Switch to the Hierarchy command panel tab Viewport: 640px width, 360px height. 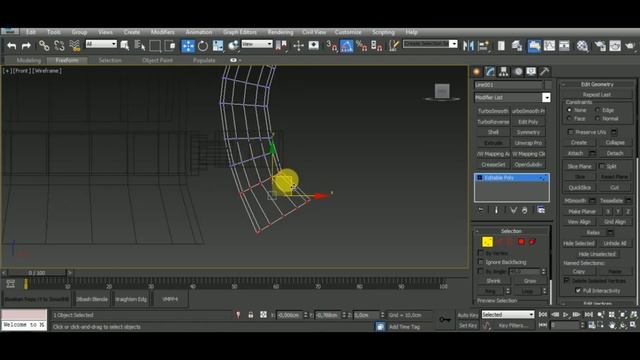pyautogui.click(x=504, y=72)
